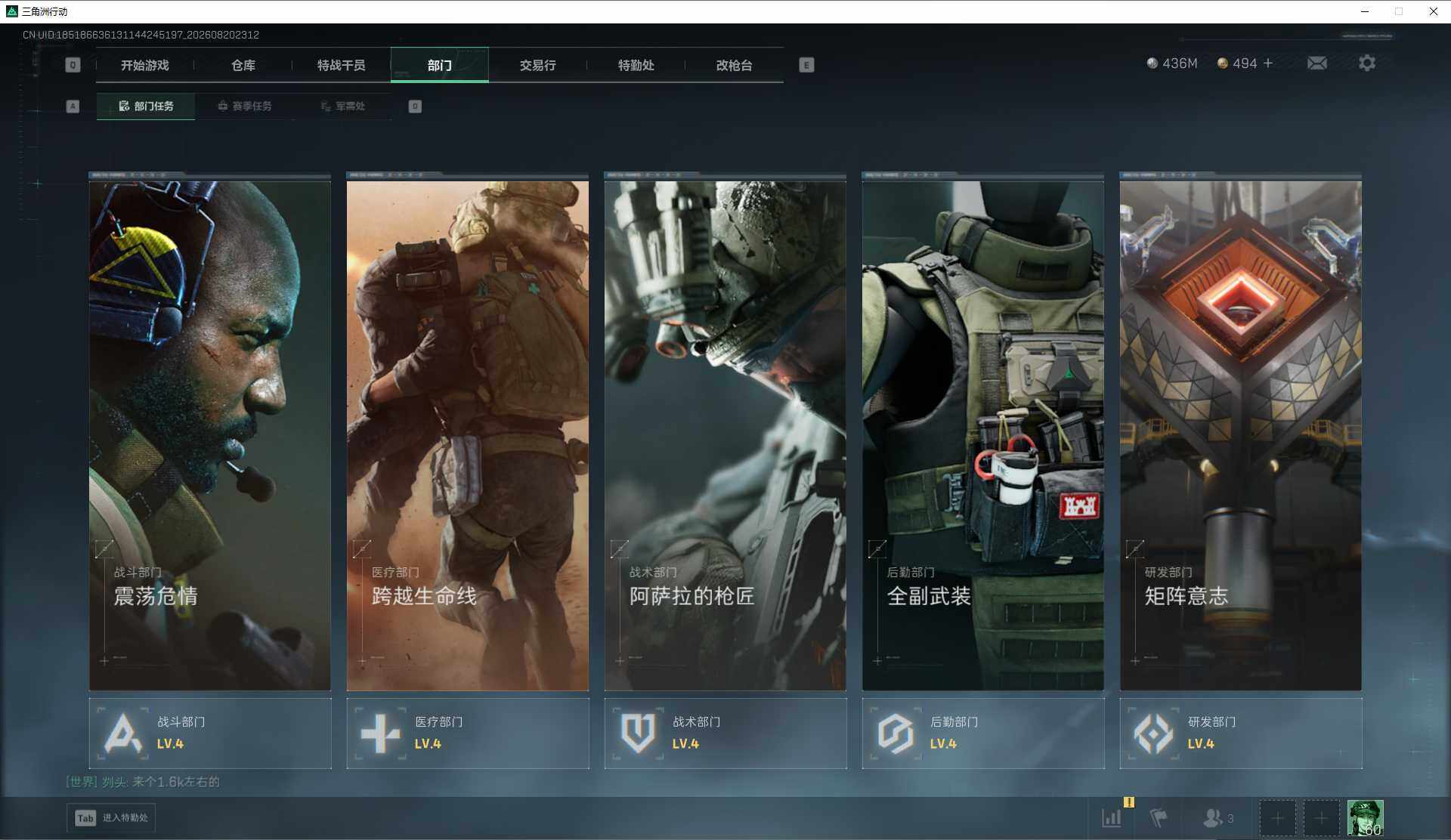Click the empty squad slot beside the friends icon
This screenshot has width=1451, height=840.
click(1277, 818)
